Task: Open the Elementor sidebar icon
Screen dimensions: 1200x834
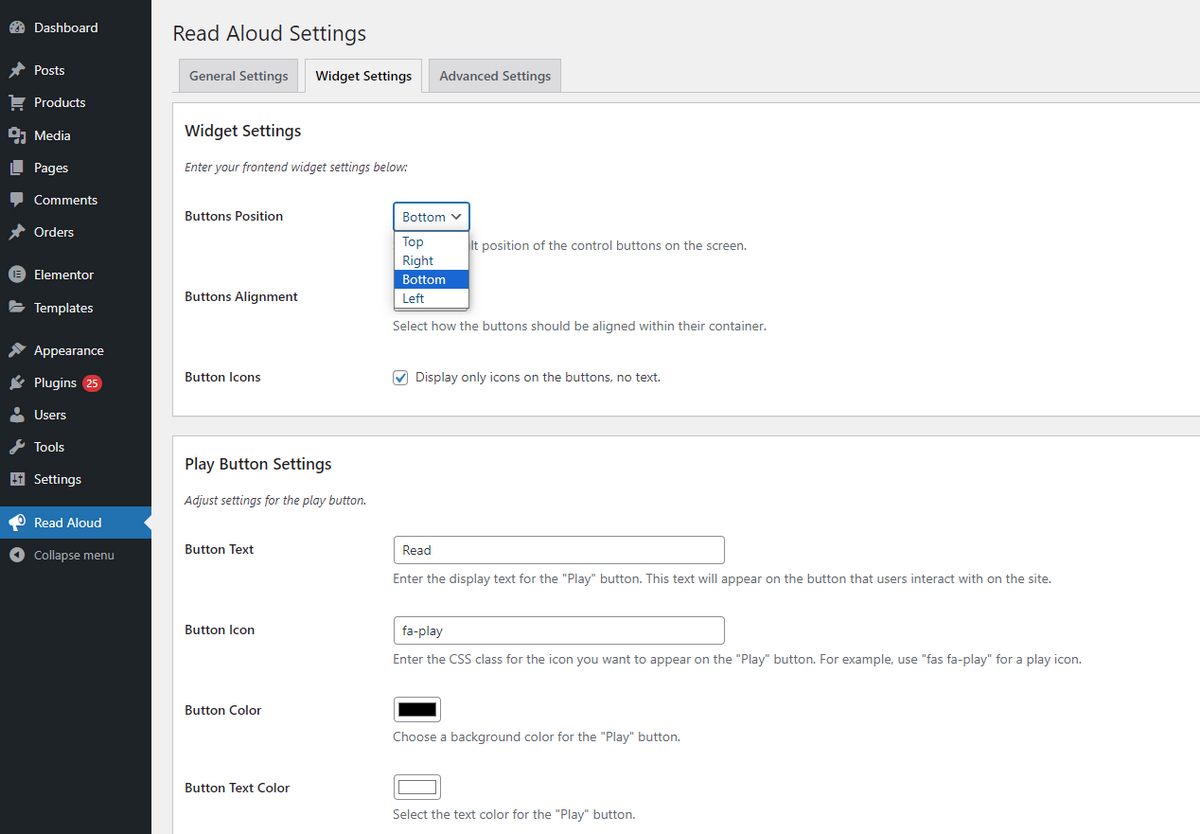Action: click(x=17, y=275)
